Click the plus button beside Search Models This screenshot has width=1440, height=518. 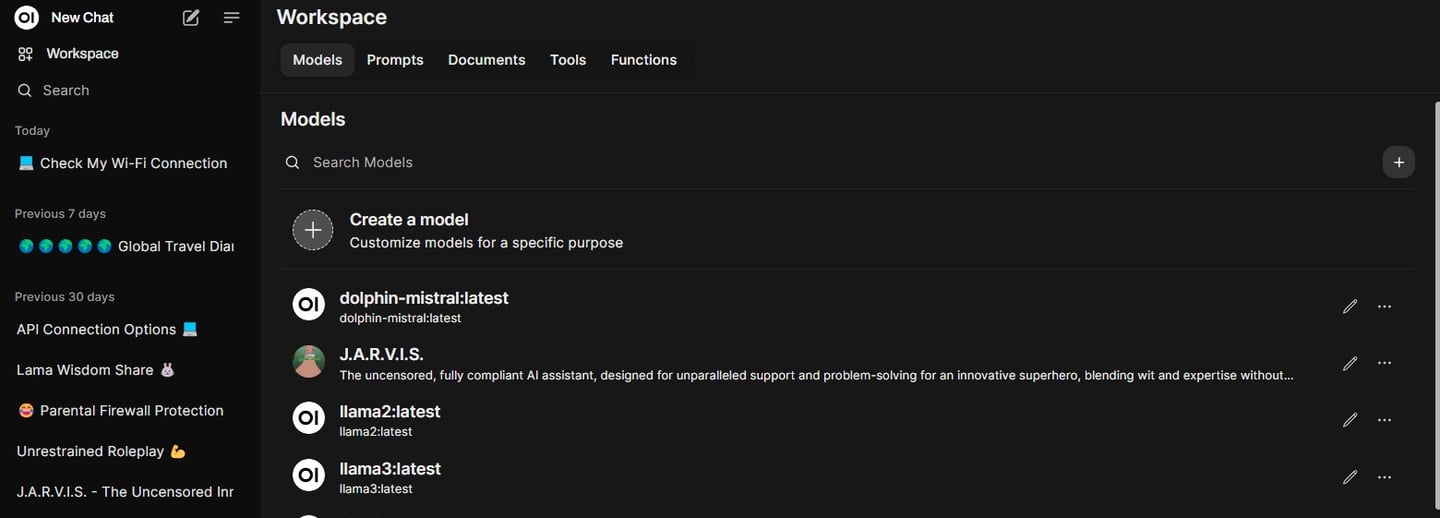tap(1398, 162)
